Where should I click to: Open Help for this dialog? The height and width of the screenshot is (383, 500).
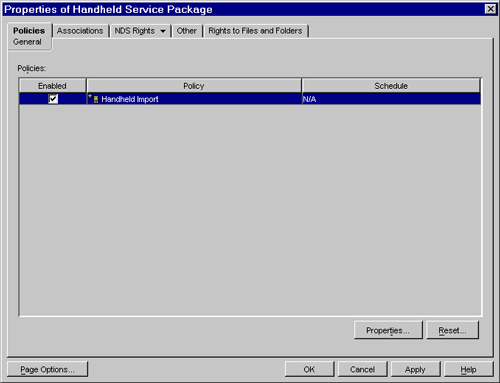coord(468,369)
